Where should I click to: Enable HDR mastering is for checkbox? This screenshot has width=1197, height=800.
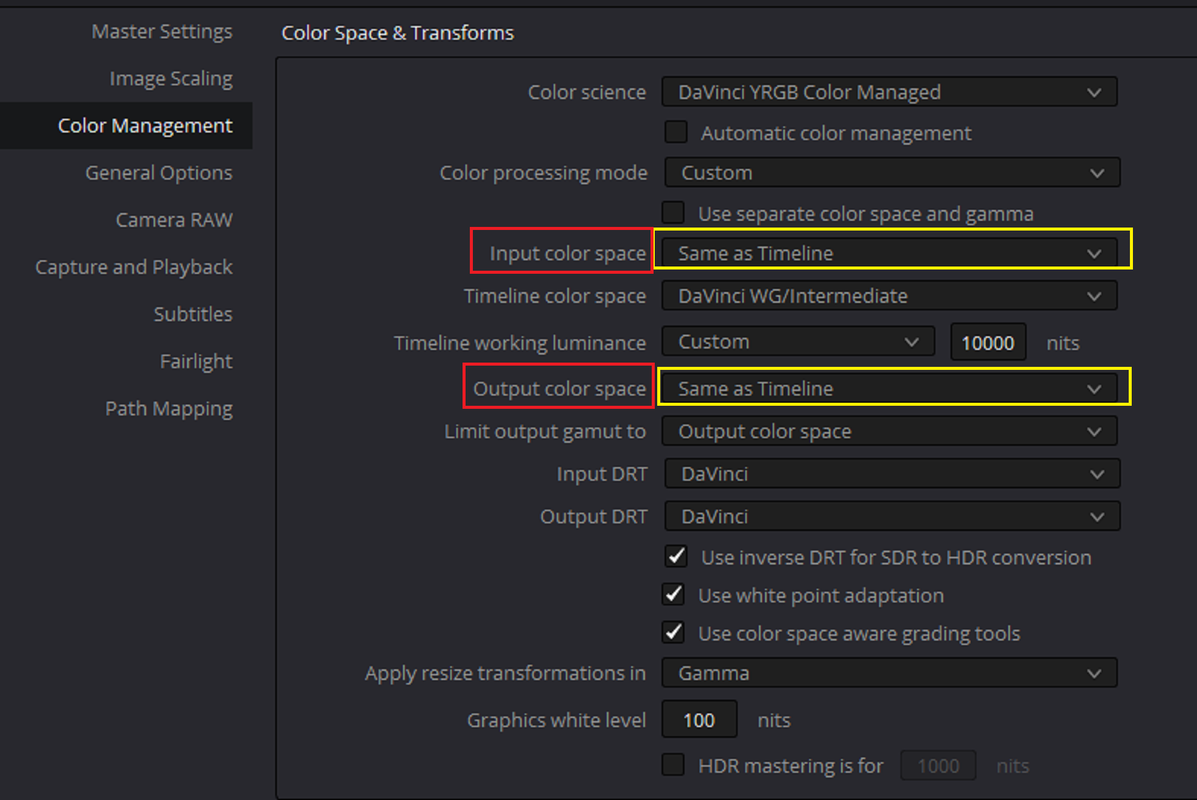point(673,764)
